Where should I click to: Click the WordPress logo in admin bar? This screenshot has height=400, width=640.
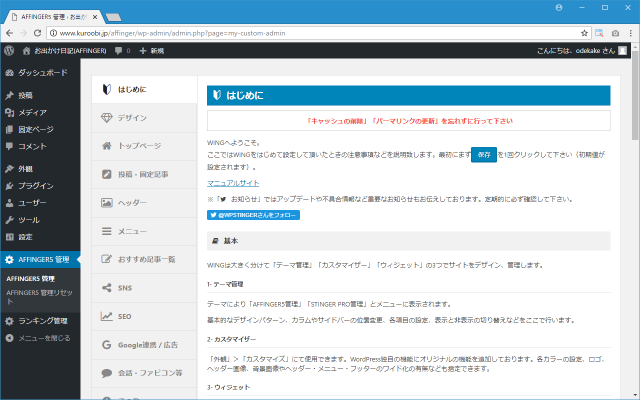pyautogui.click(x=8, y=49)
